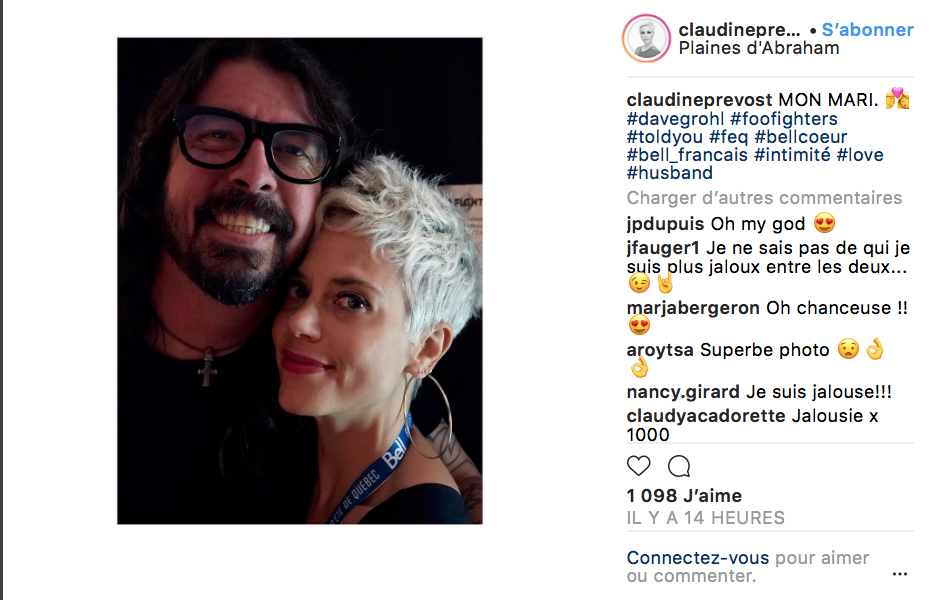Image resolution: width=934 pixels, height=600 pixels.
Task: Open claudineprevost profile avatar
Action: tap(646, 39)
